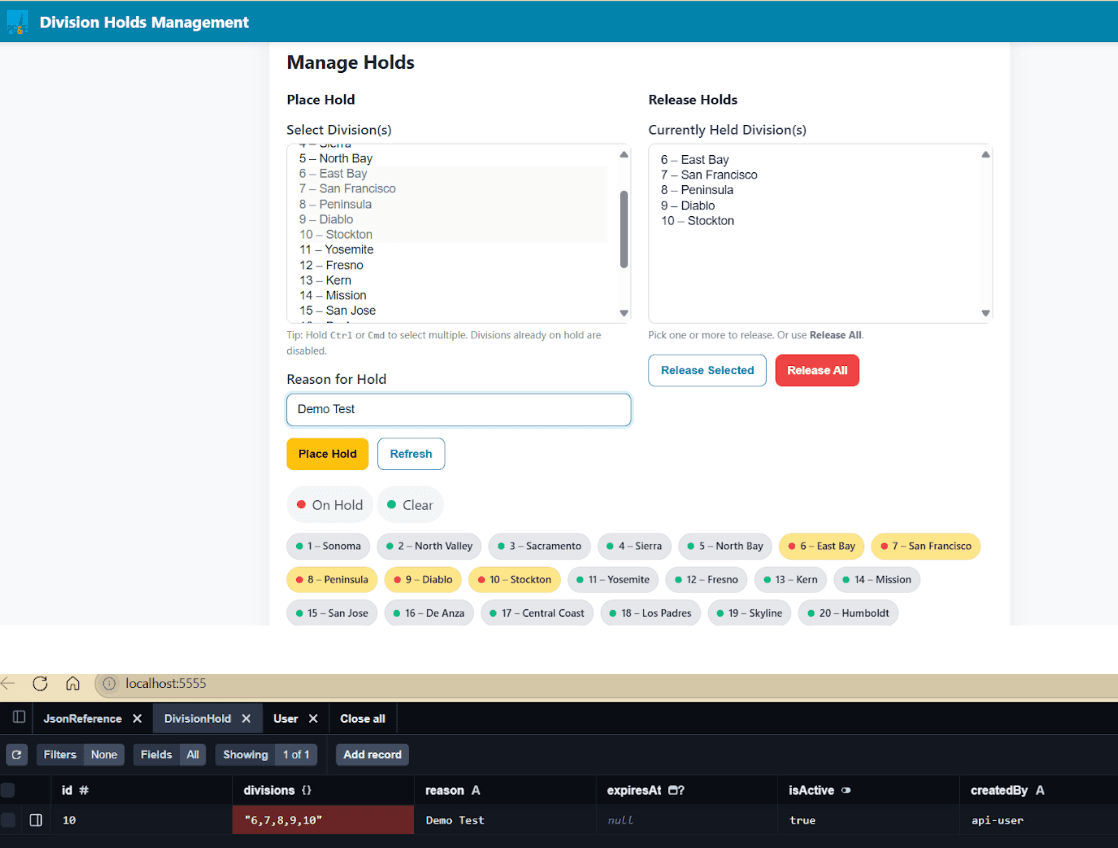Screen dimensions: 1118x848
Task: Tick the checkbox for record row 10
Action: click(9, 820)
